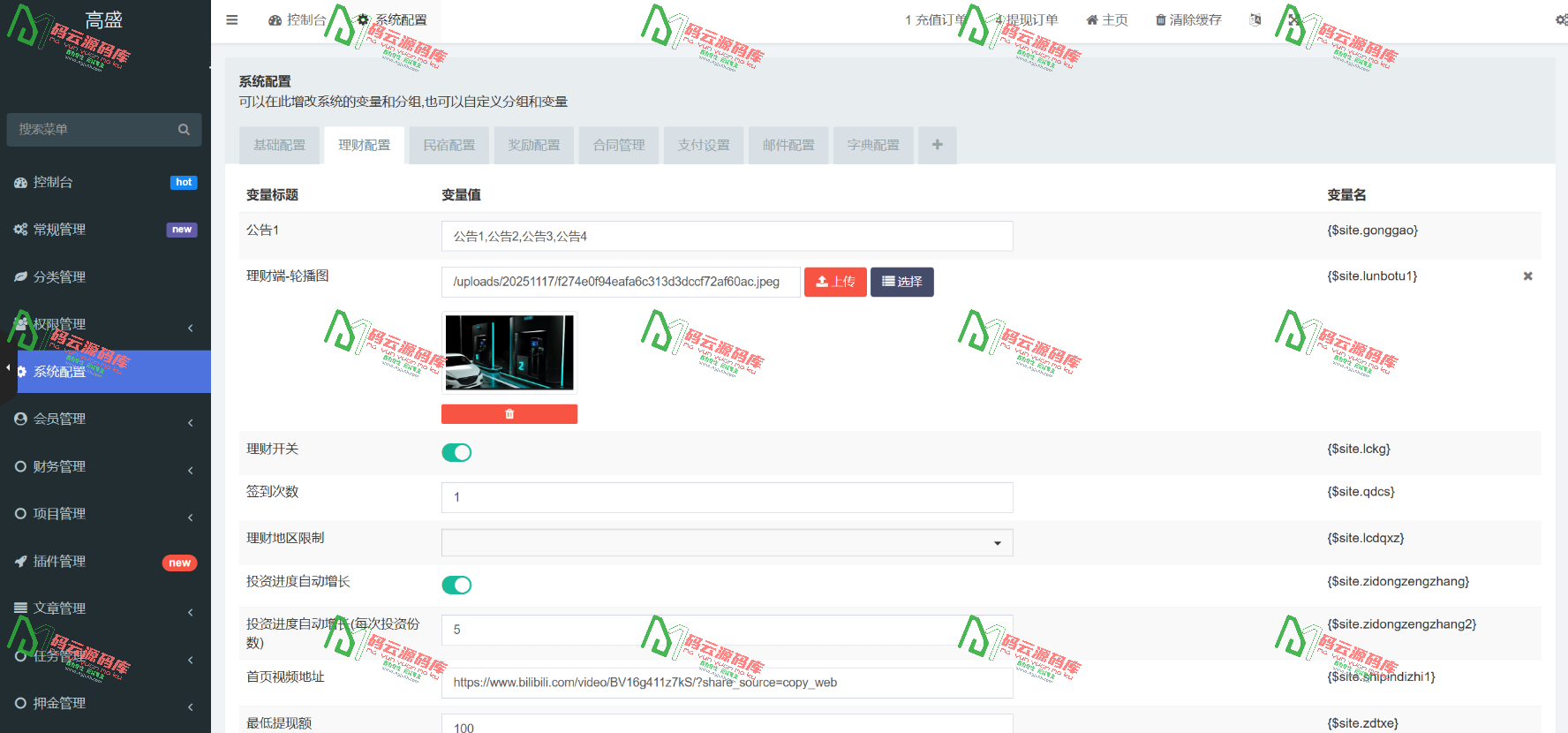The width and height of the screenshot is (1568, 733).
Task: Expand 文章管理 sidebar chevron
Action: (191, 612)
